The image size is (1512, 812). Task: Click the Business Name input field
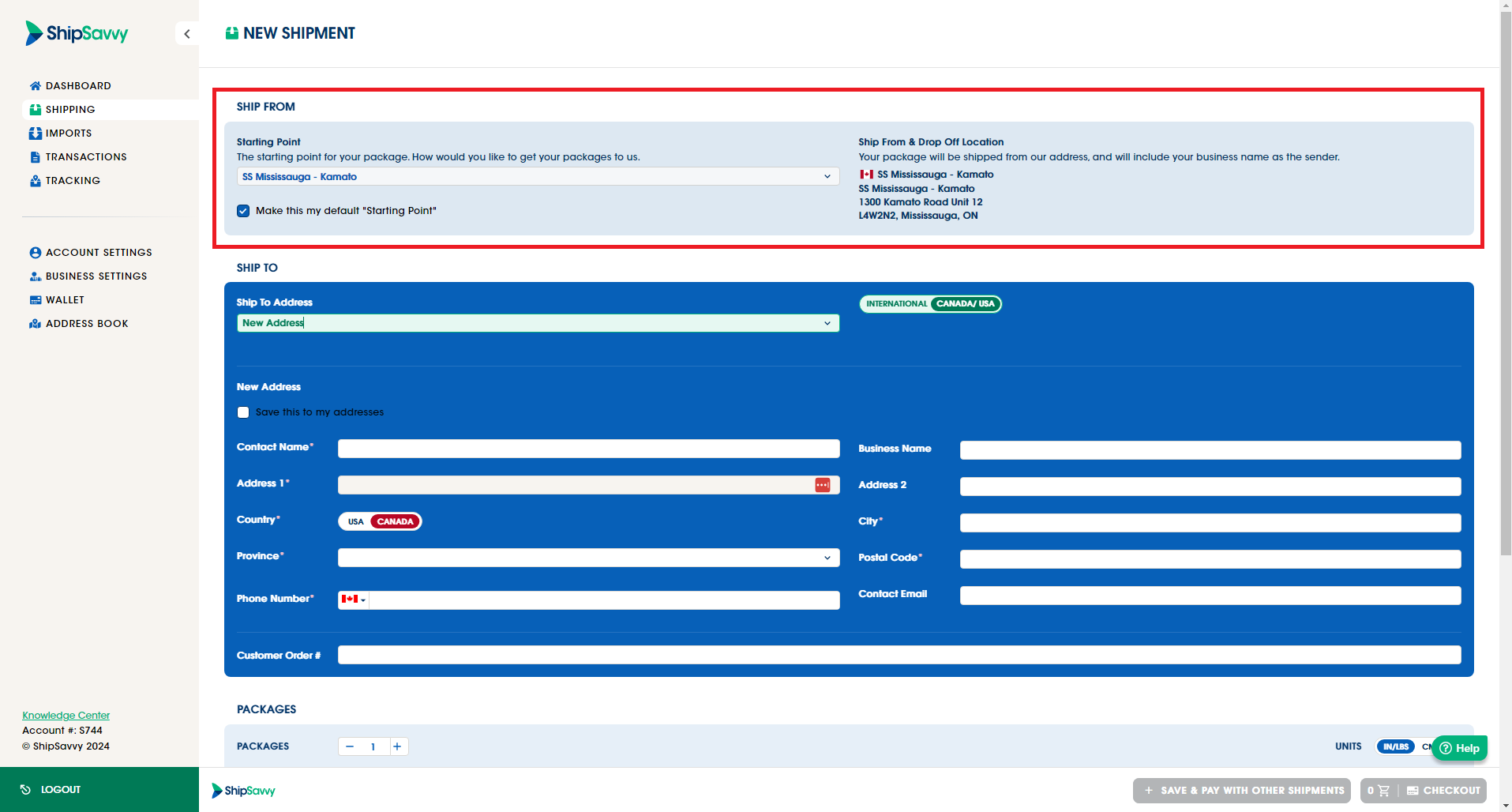[x=1210, y=450]
